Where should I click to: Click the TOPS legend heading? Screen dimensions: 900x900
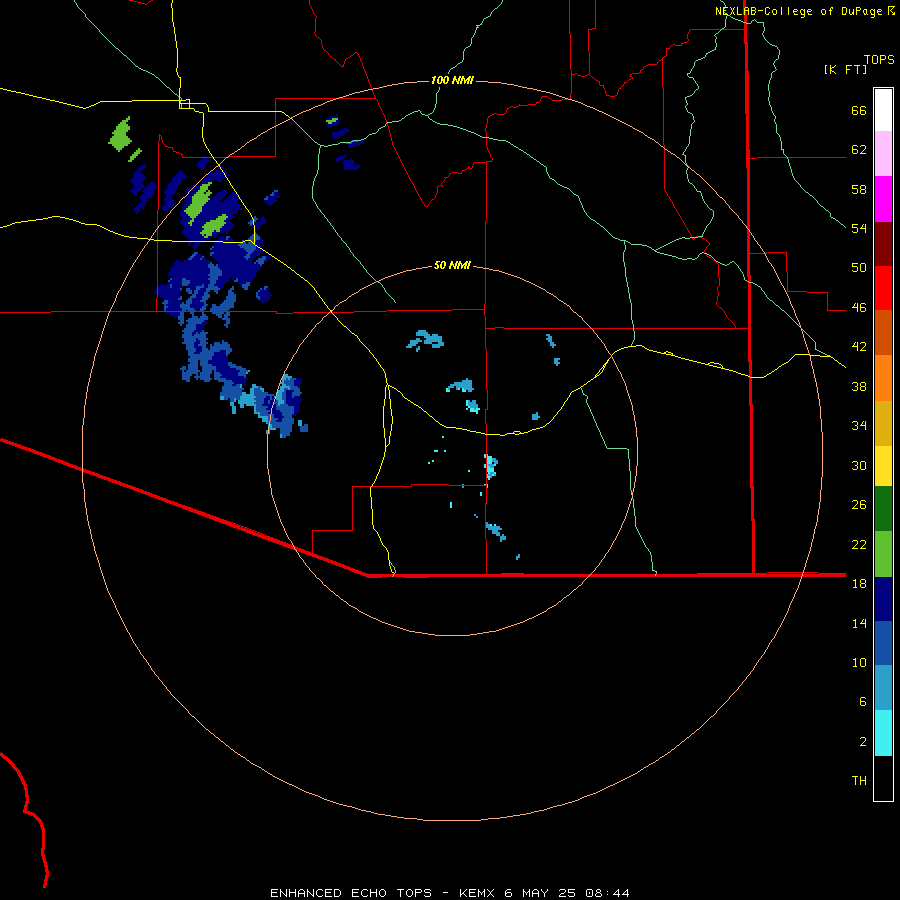tap(879, 60)
